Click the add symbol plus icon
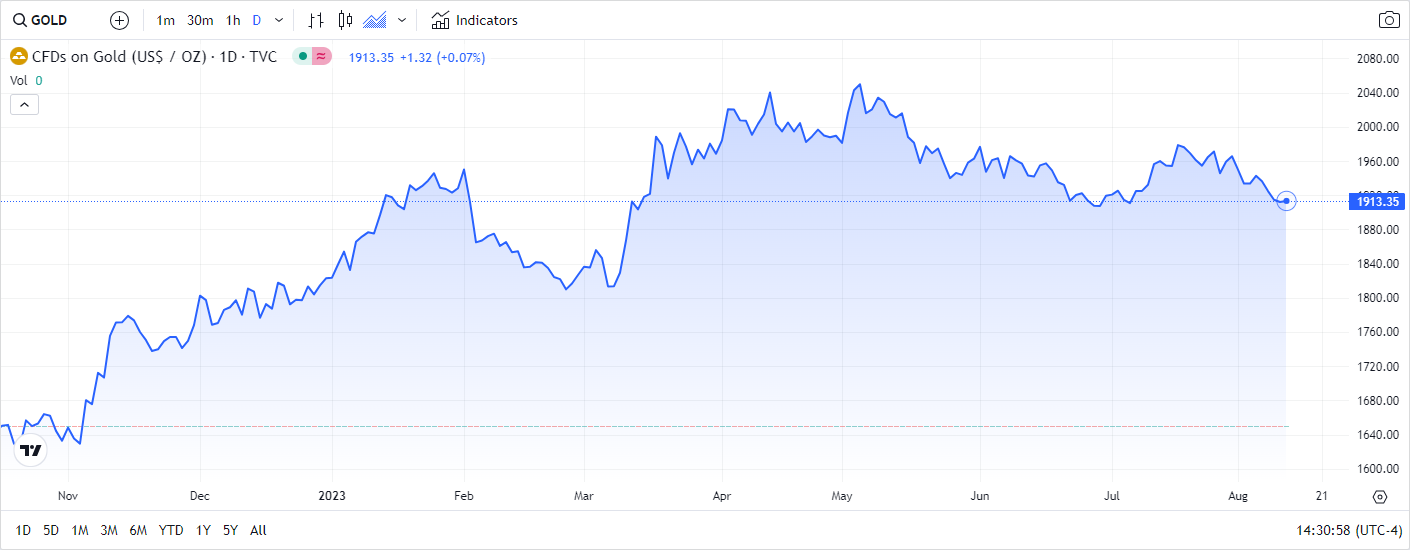The image size is (1411, 551). pyautogui.click(x=120, y=20)
